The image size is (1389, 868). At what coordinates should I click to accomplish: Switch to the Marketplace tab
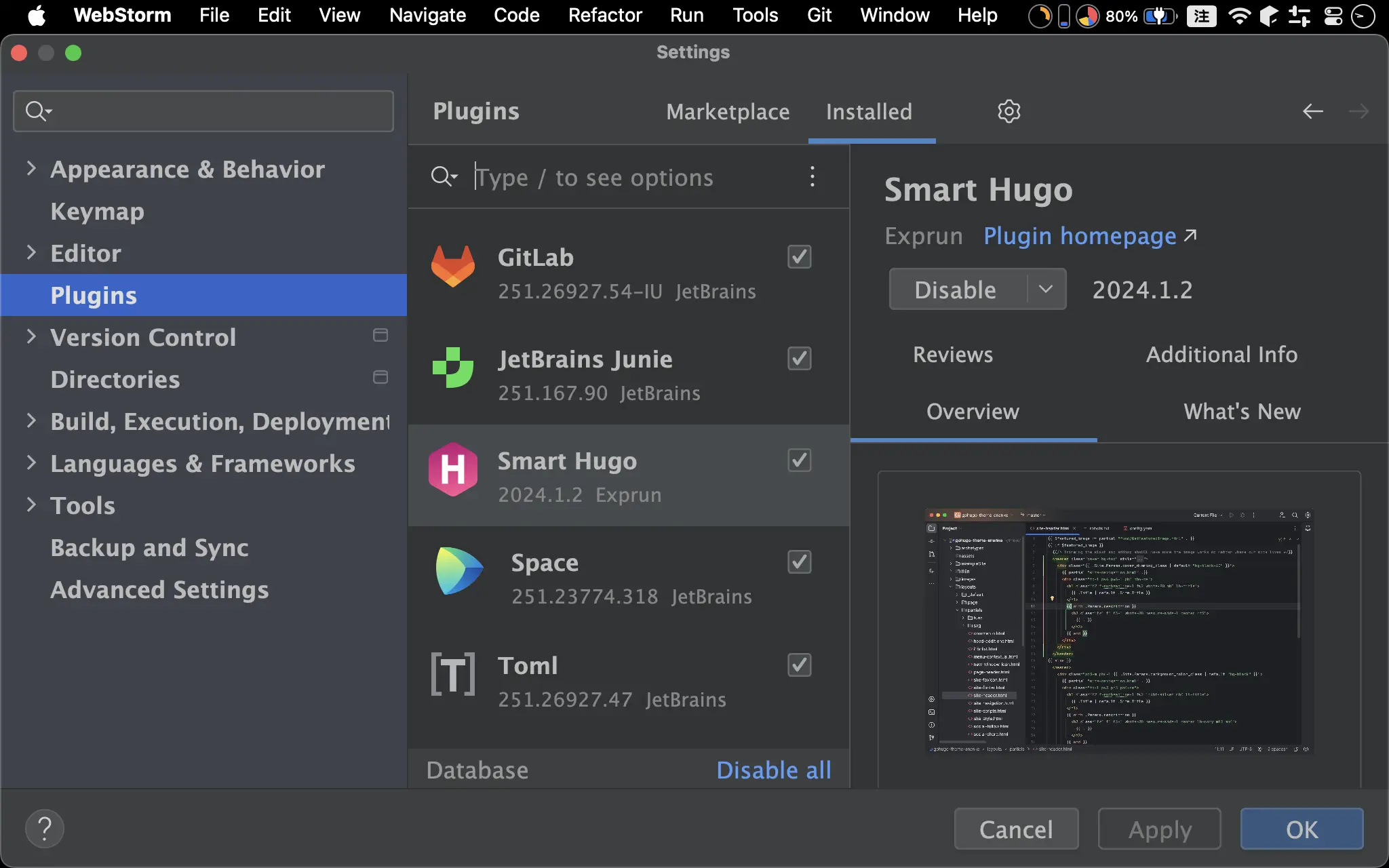point(727,111)
